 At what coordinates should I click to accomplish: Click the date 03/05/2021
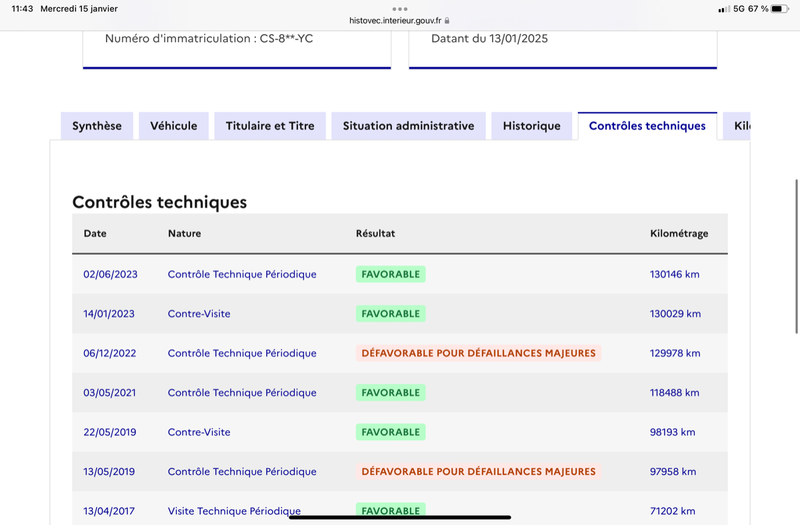[x=110, y=393]
